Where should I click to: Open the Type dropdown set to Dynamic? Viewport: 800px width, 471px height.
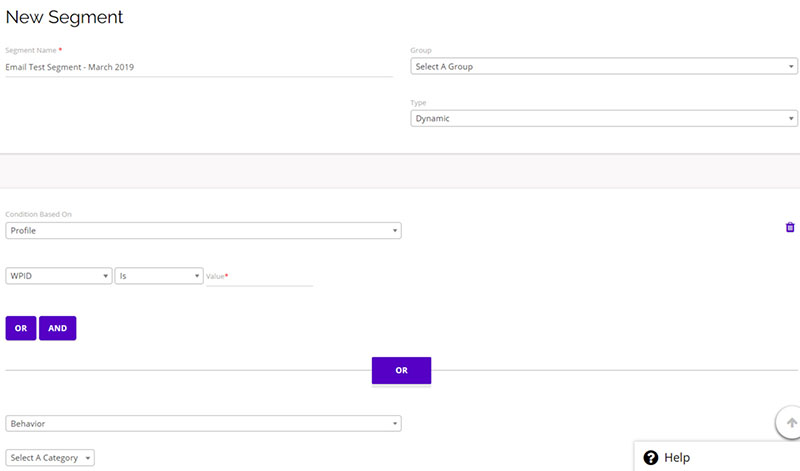(x=604, y=118)
